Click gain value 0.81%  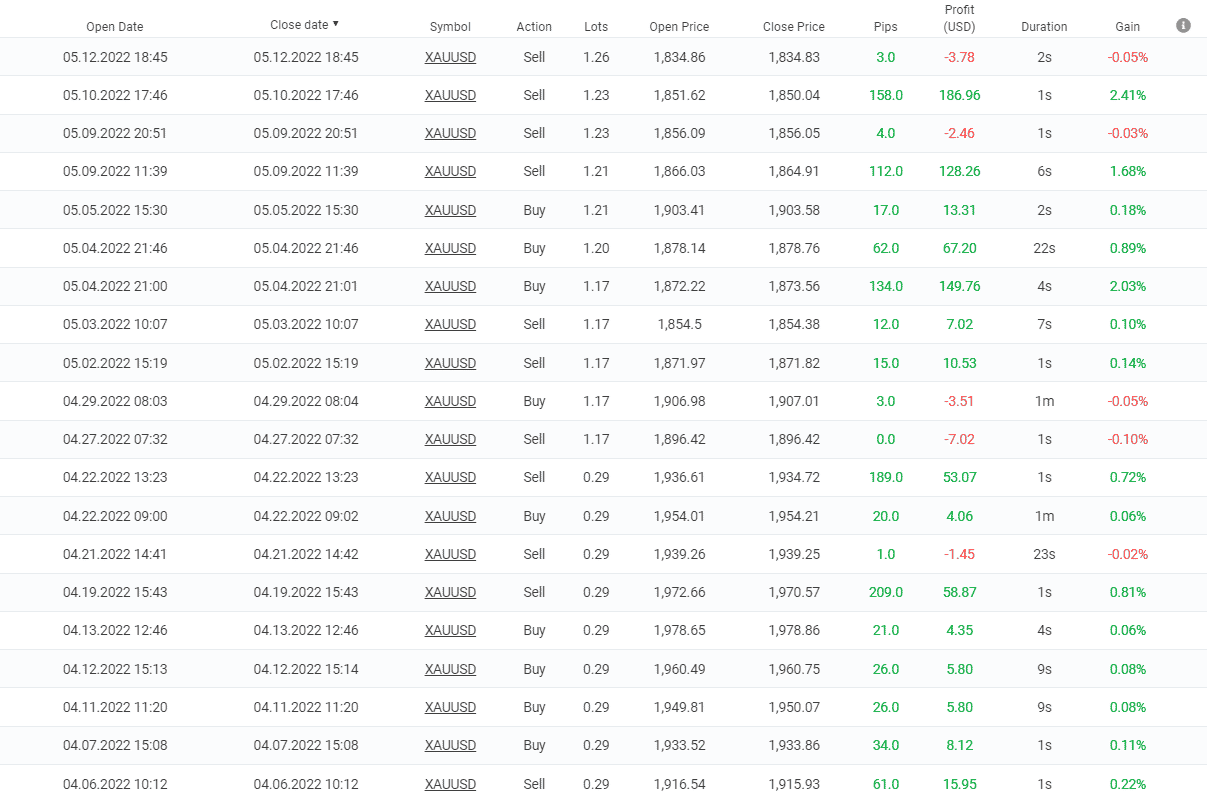[1128, 592]
